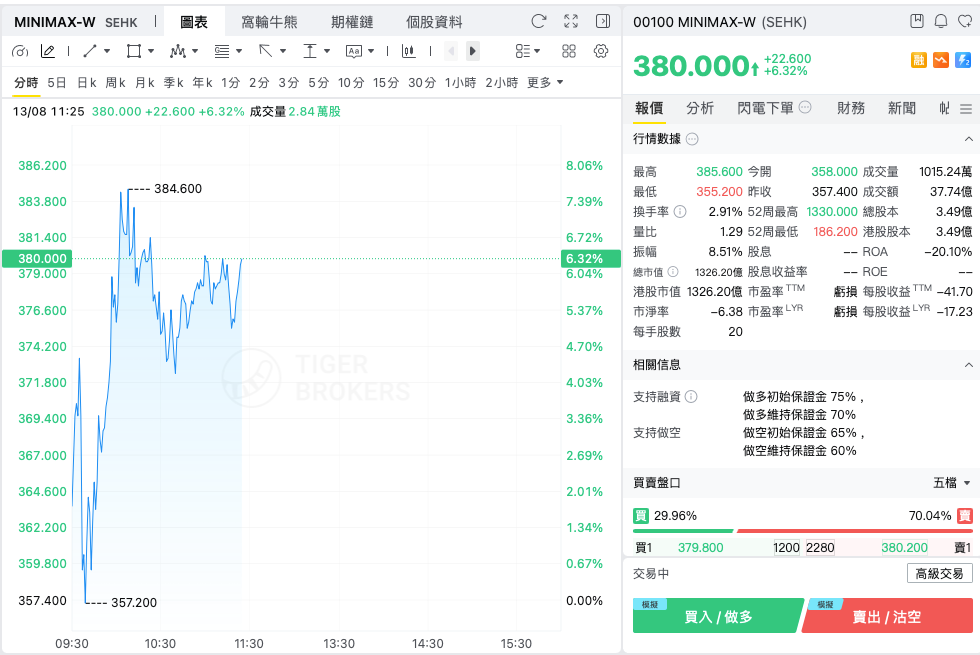980x655 pixels.
Task: Click the play forward arrow button
Action: (473, 51)
